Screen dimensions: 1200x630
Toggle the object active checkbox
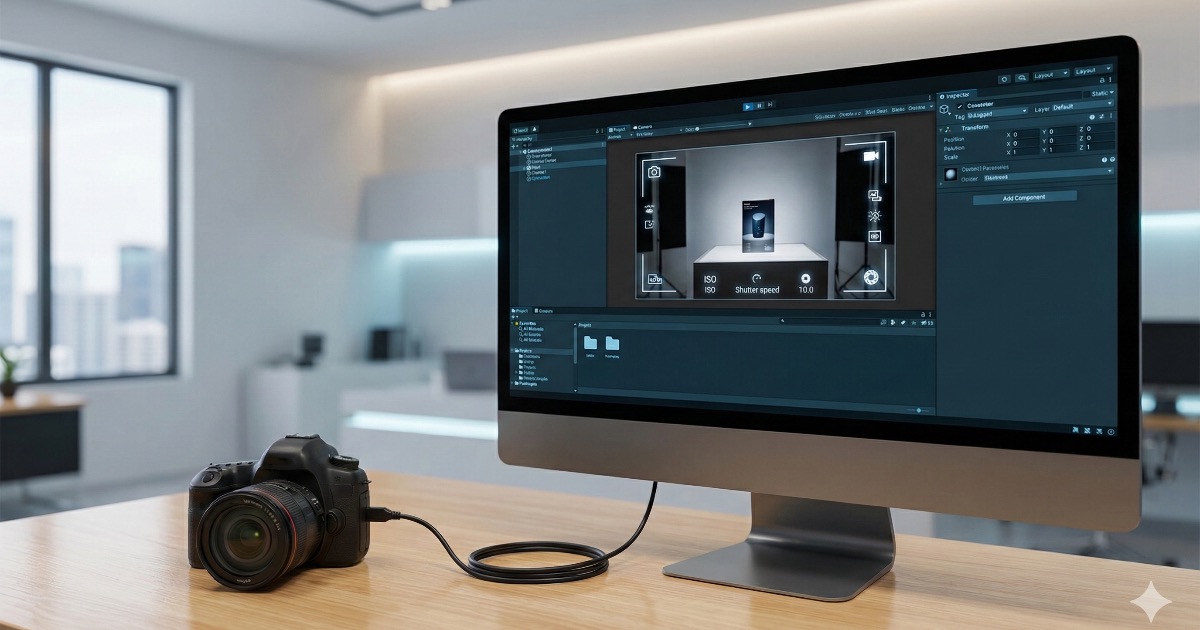pos(959,106)
